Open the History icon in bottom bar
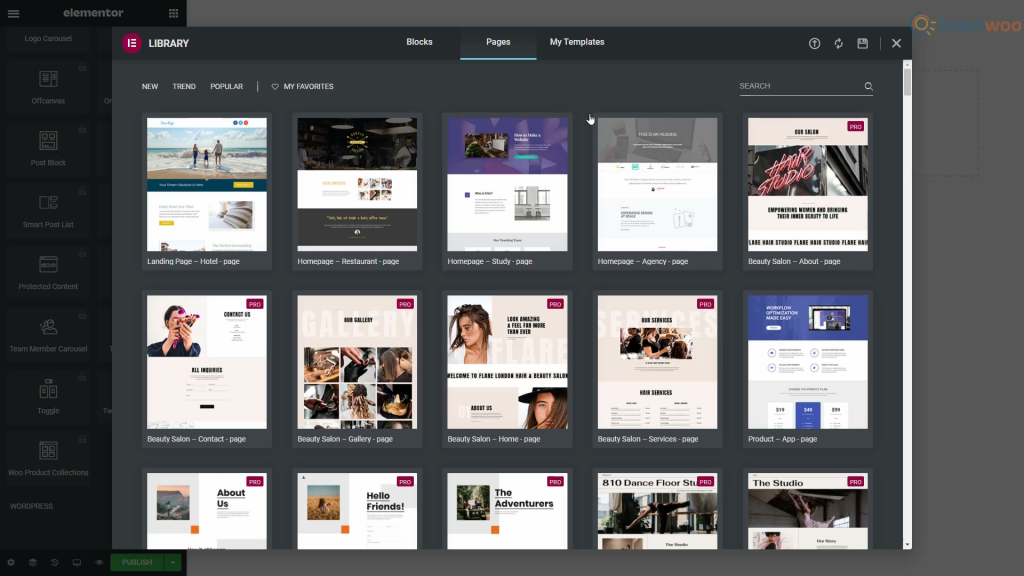This screenshot has width=1024, height=576. (55, 562)
